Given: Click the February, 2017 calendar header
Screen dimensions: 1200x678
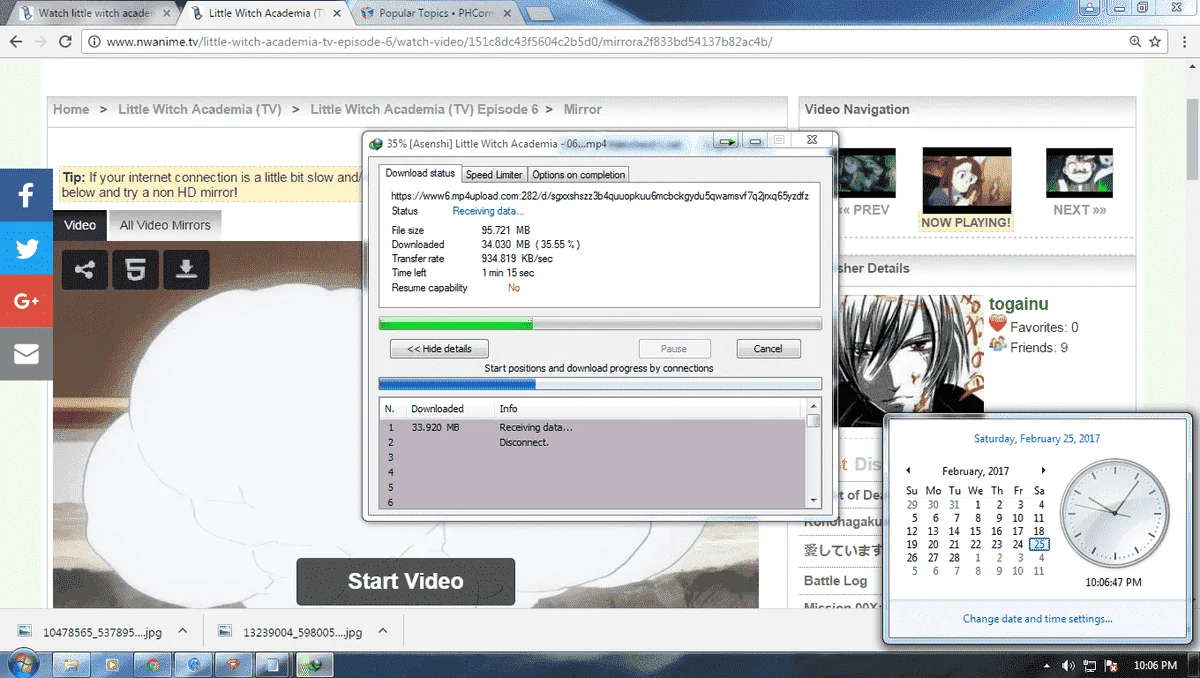Looking at the screenshot, I should click(x=975, y=471).
